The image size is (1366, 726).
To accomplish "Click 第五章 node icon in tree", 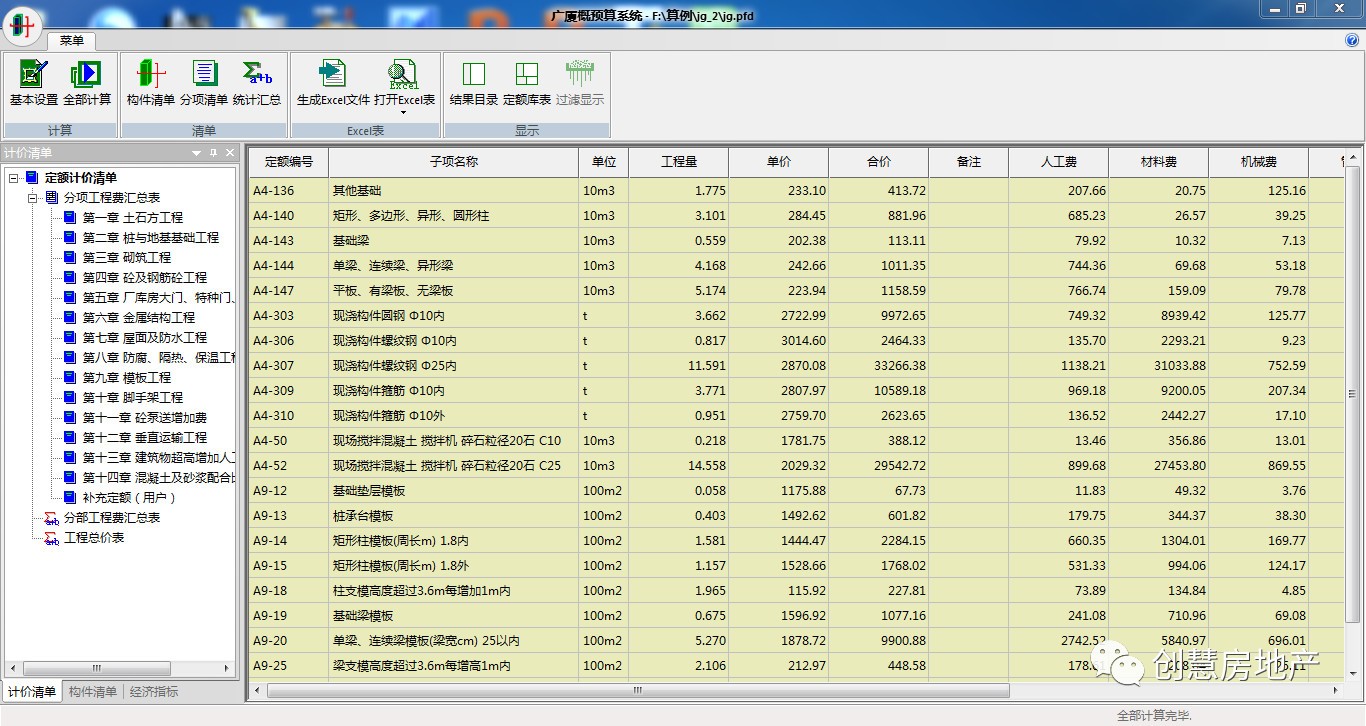I will (x=70, y=298).
